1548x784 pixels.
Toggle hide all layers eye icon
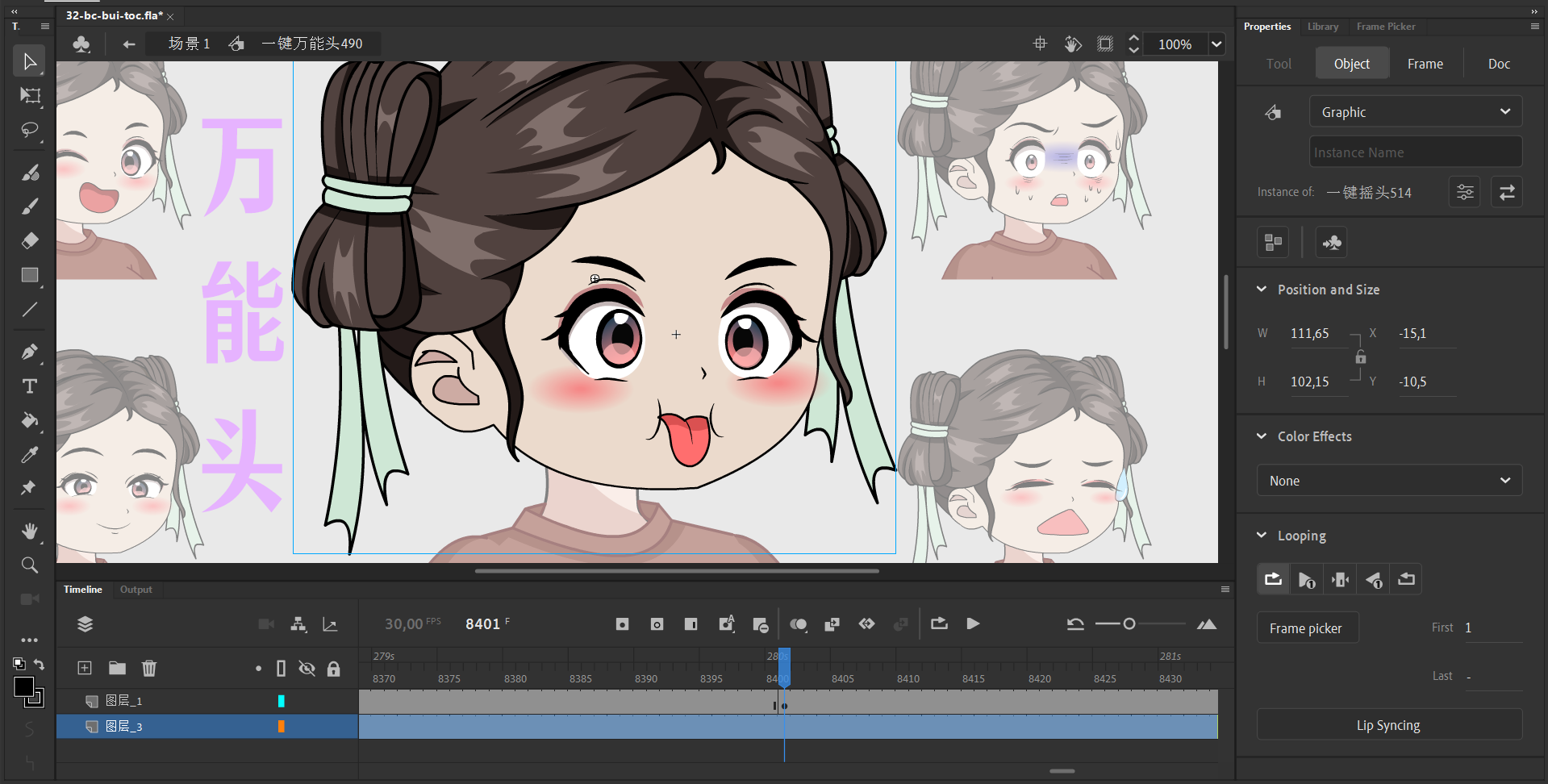click(x=307, y=668)
